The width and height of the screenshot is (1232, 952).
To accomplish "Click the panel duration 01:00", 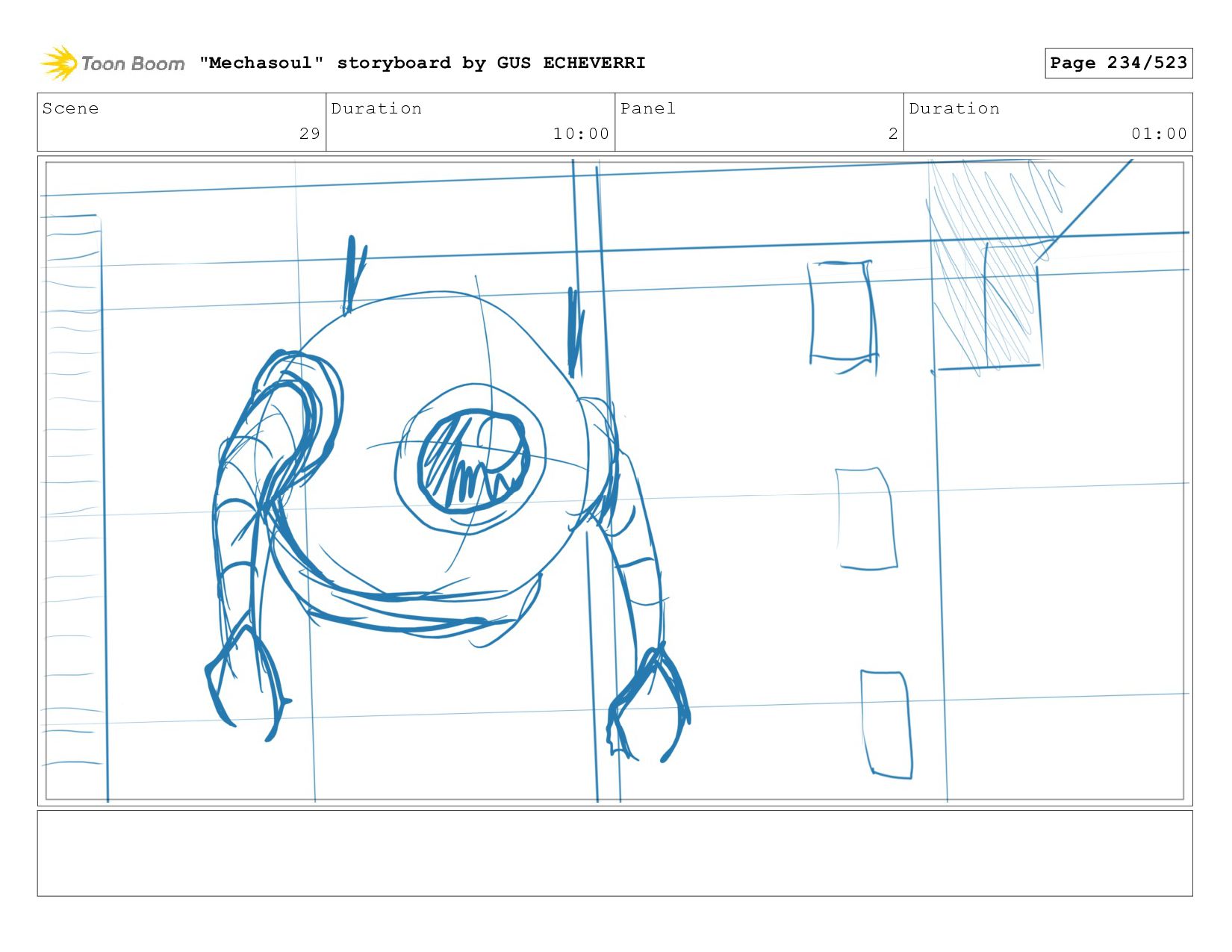I will [1159, 134].
